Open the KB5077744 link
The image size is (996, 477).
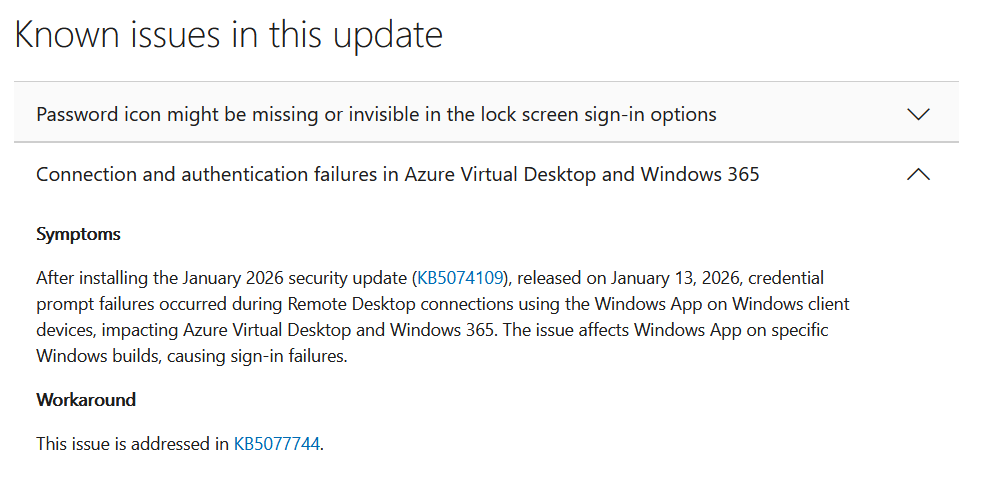click(x=277, y=443)
